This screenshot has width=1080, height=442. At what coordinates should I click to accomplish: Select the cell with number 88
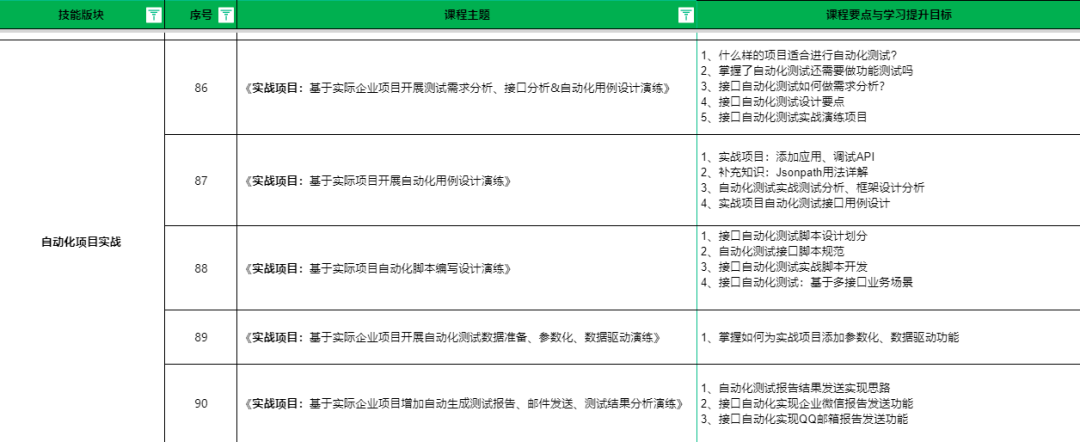(x=201, y=268)
